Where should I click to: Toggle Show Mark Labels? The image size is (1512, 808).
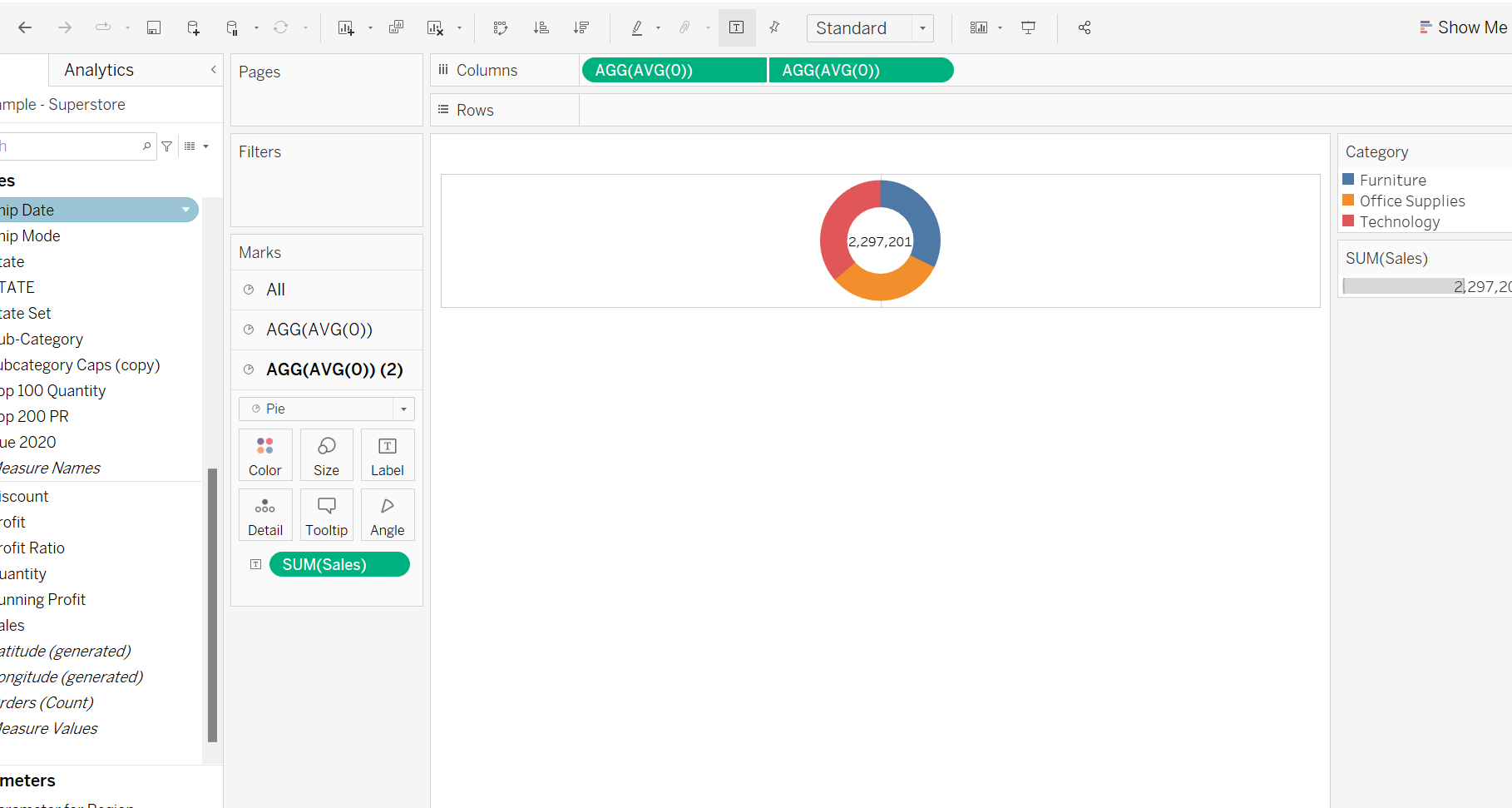[x=737, y=27]
